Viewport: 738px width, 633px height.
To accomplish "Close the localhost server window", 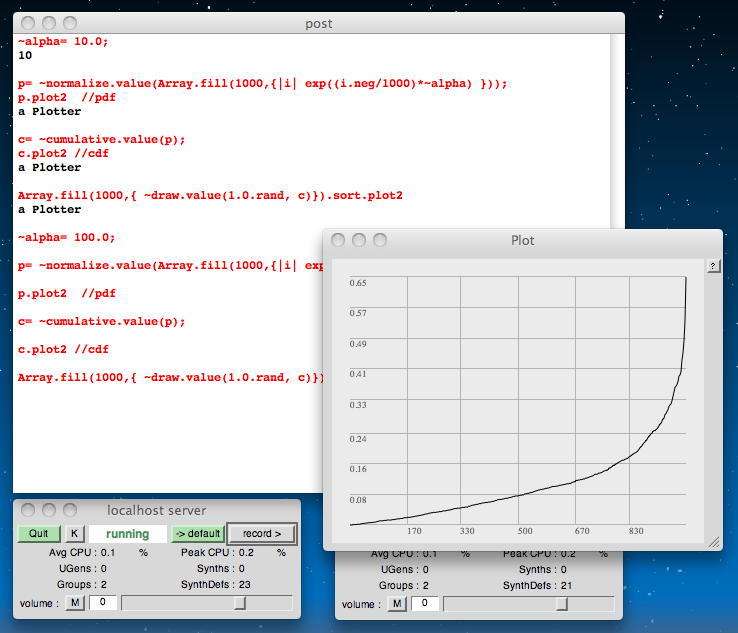I will pyautogui.click(x=29, y=510).
